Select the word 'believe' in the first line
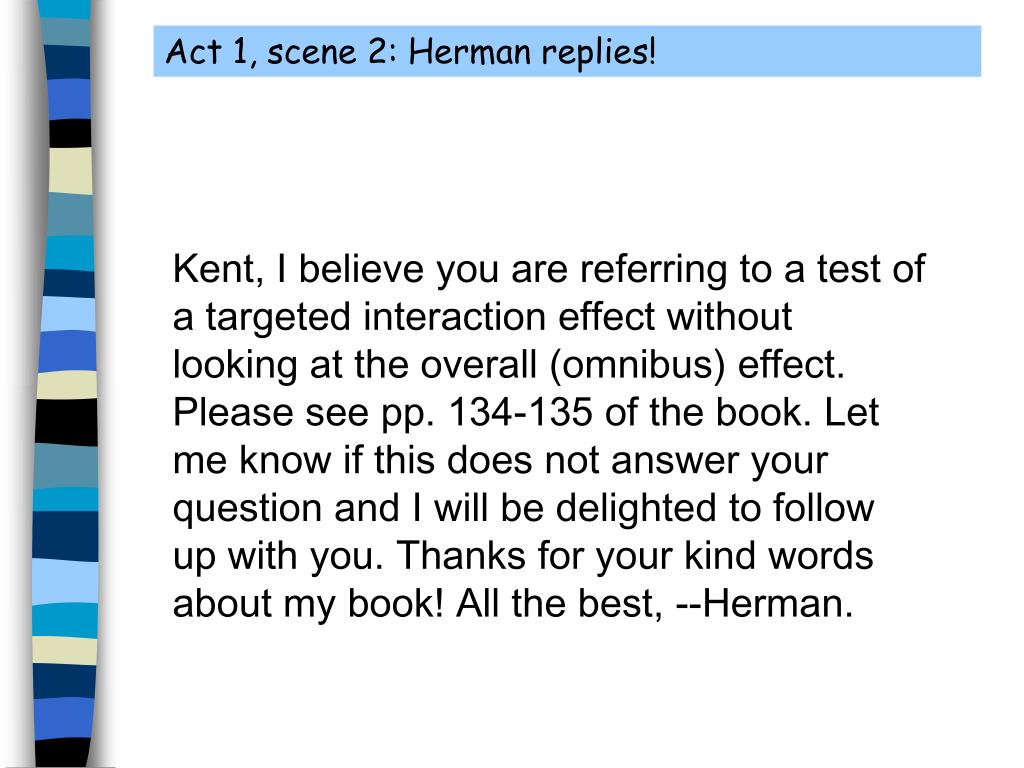The image size is (1024, 768). (x=361, y=269)
